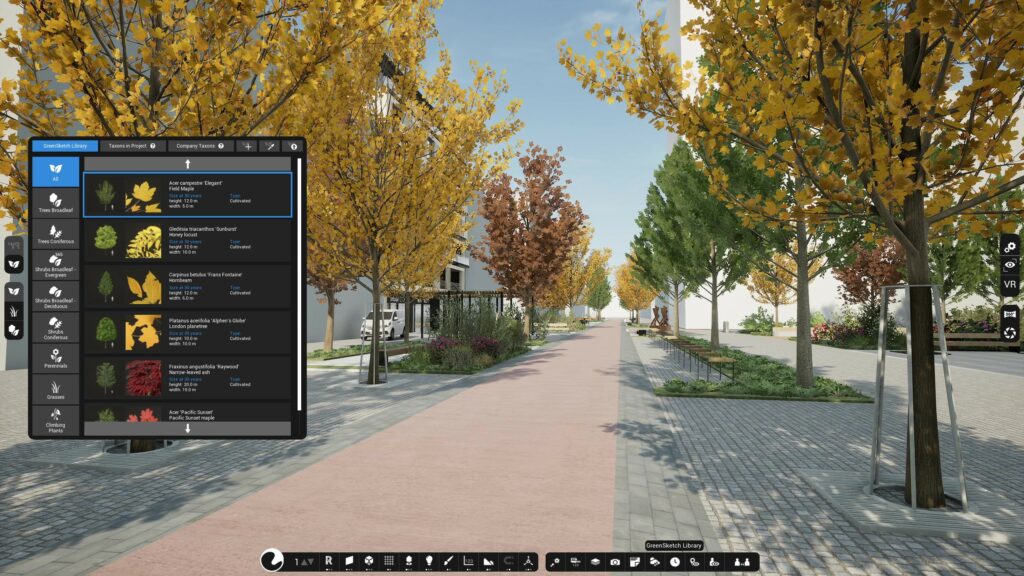The image size is (1024, 576).
Task: Enable VR mode button
Action: click(1010, 285)
